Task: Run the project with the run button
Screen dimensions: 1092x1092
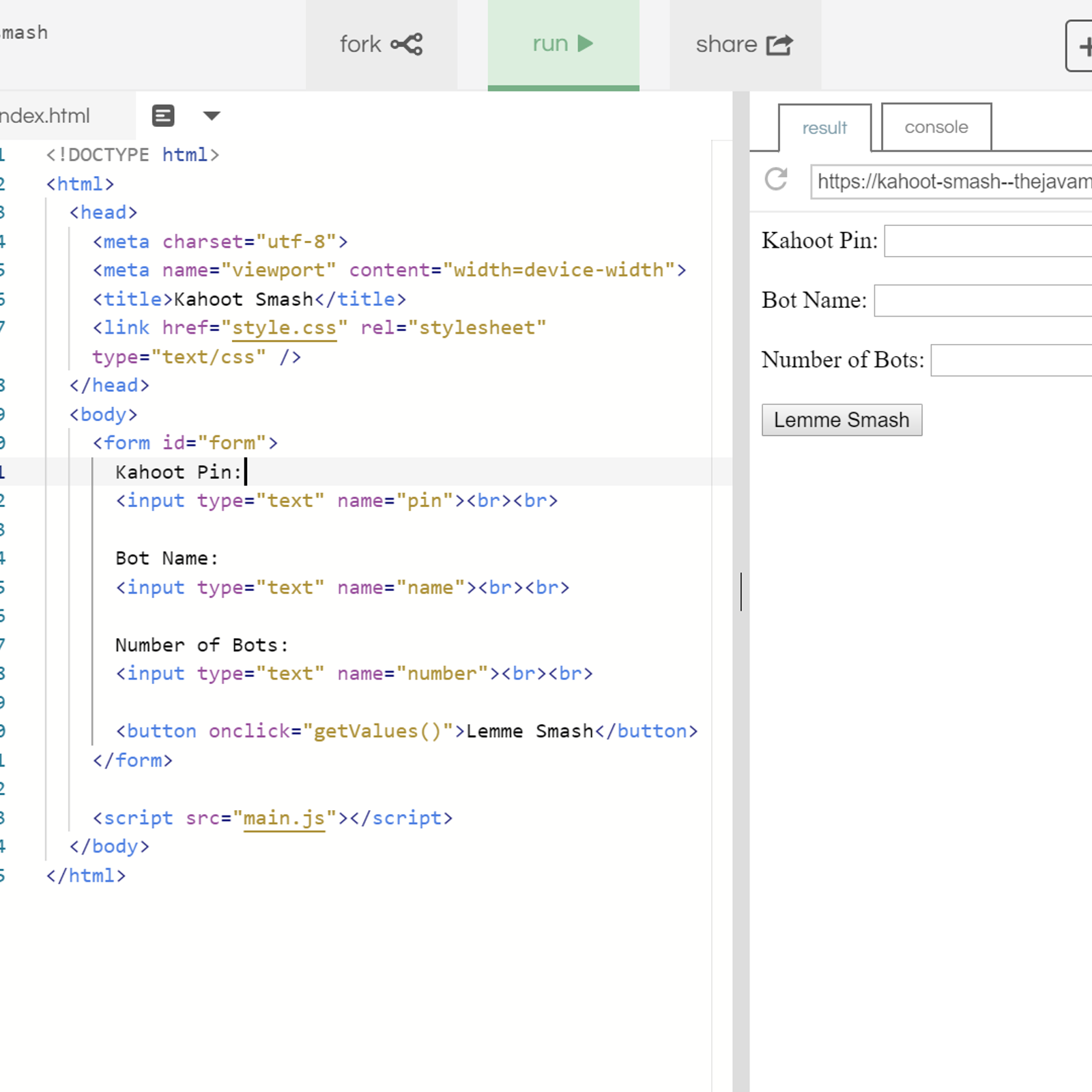Action: pos(563,44)
